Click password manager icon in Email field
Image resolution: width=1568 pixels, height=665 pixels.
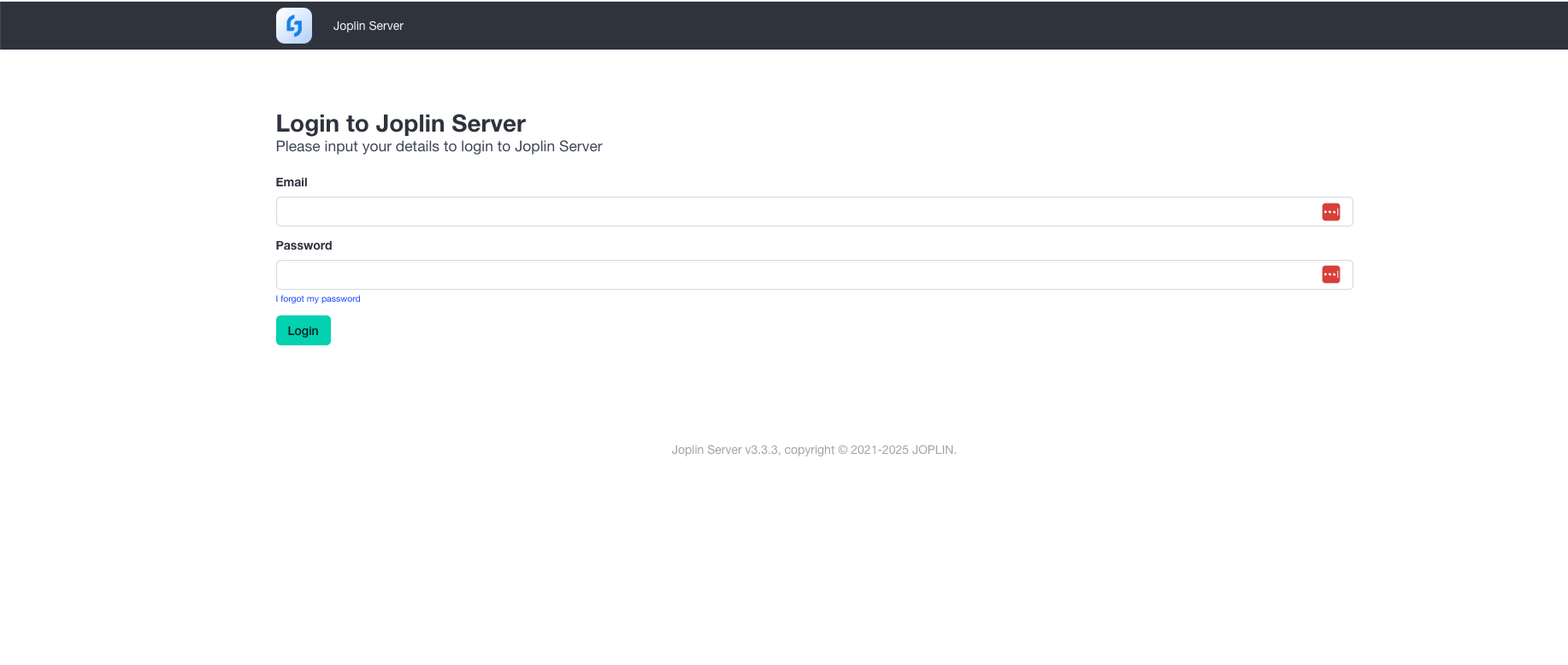pos(1330,212)
